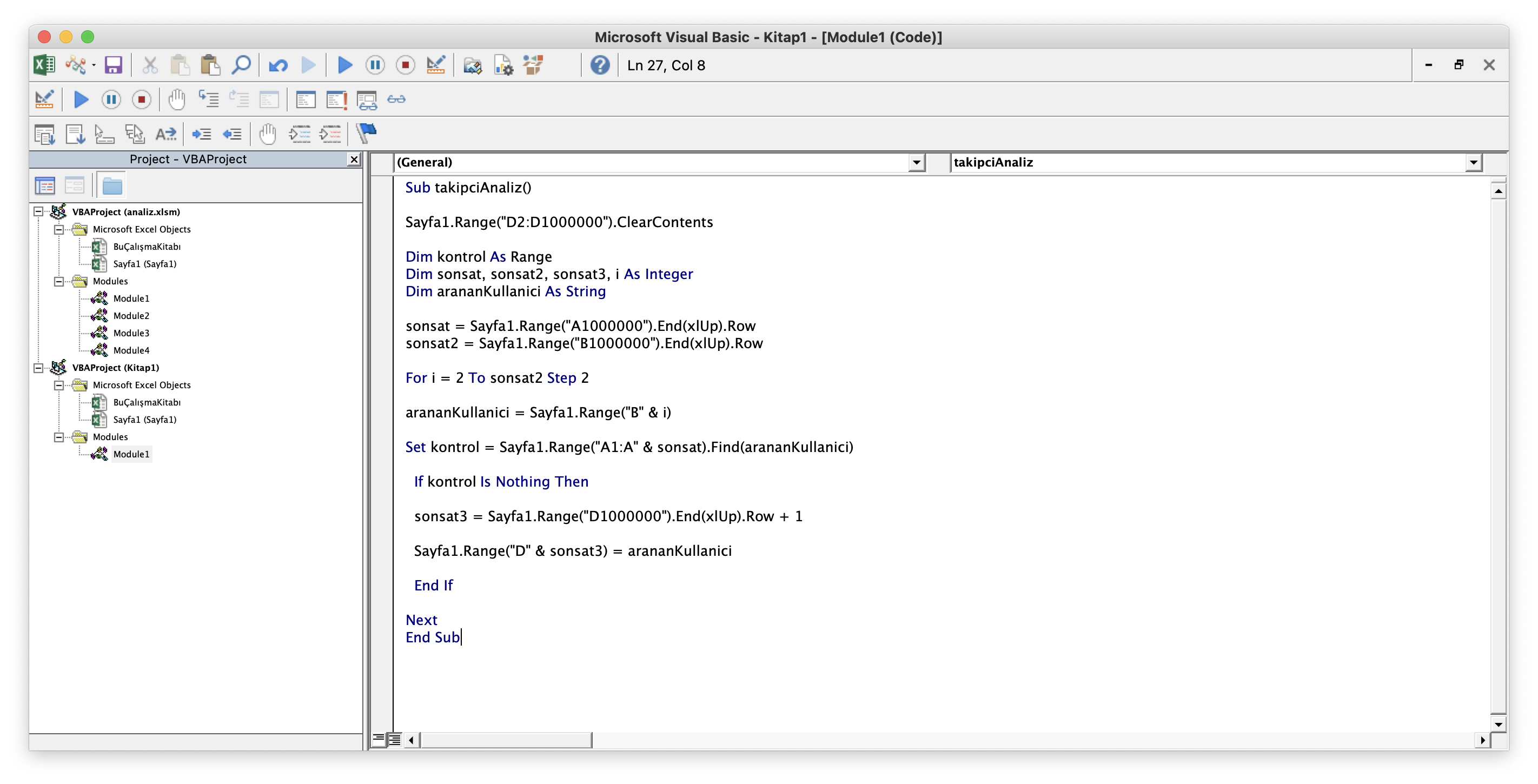Undo the last edit
Viewport: 1538px width, 784px height.
278,65
